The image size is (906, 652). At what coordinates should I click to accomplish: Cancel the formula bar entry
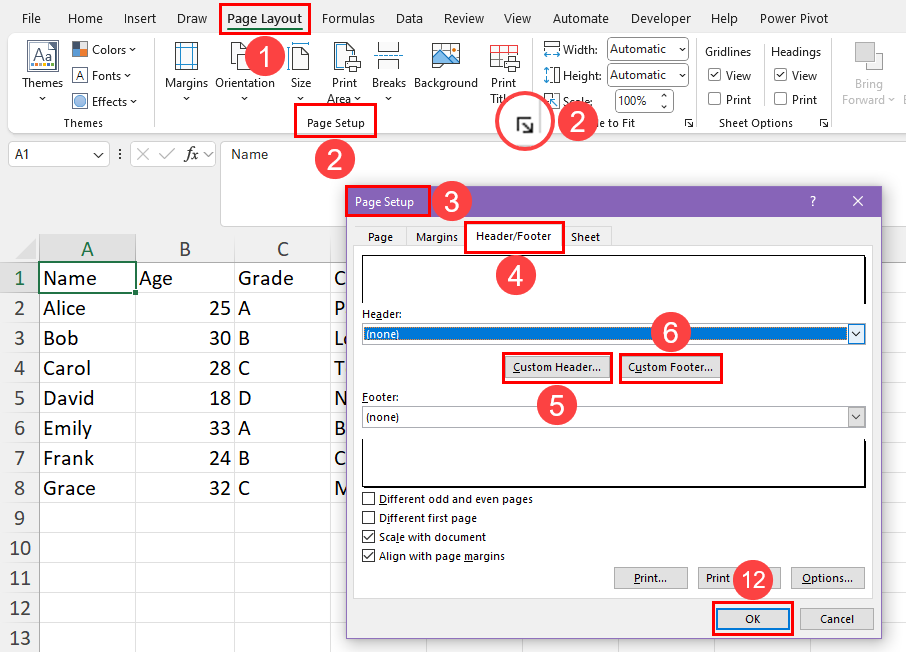(143, 154)
